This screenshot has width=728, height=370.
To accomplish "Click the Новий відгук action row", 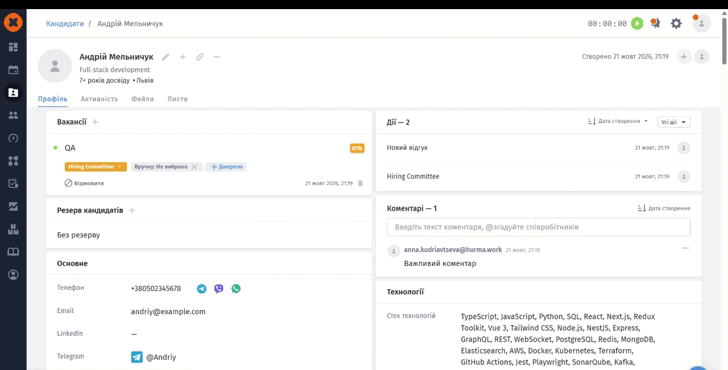I will (x=539, y=148).
